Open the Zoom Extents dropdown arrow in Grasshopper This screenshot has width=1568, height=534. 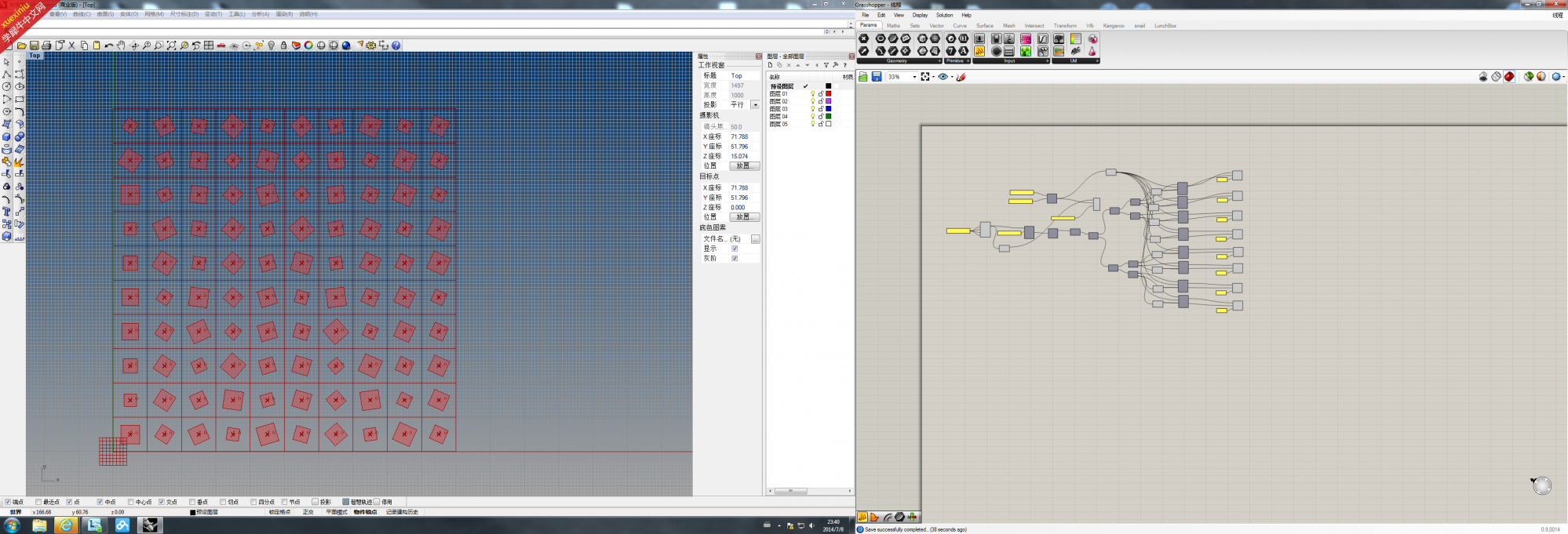pyautogui.click(x=933, y=77)
